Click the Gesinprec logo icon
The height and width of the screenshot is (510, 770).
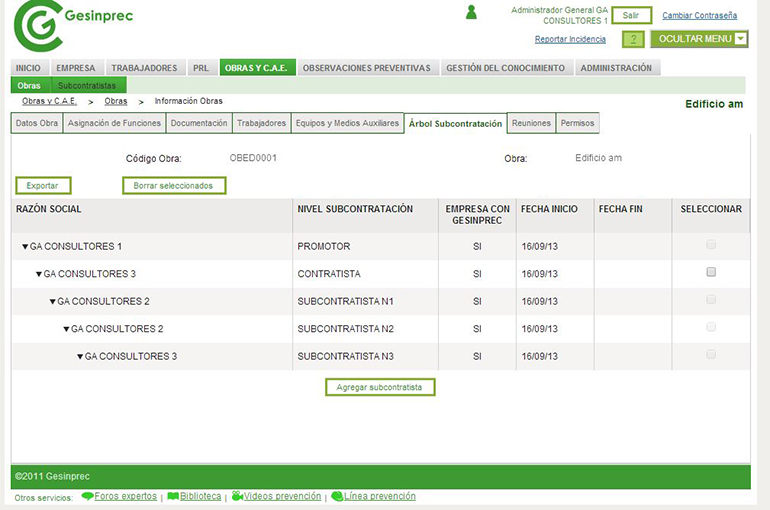click(x=36, y=26)
